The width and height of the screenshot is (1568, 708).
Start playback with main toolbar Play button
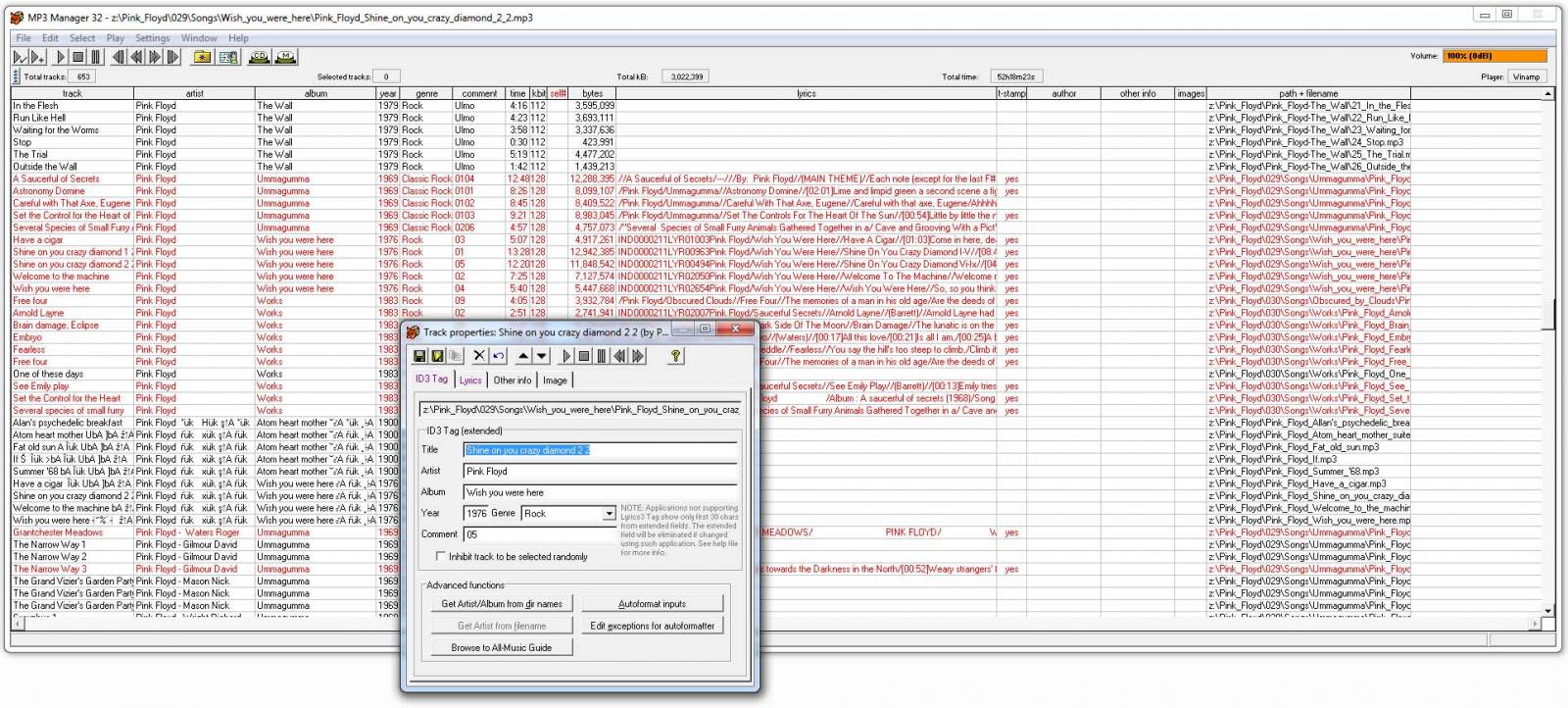(61, 57)
